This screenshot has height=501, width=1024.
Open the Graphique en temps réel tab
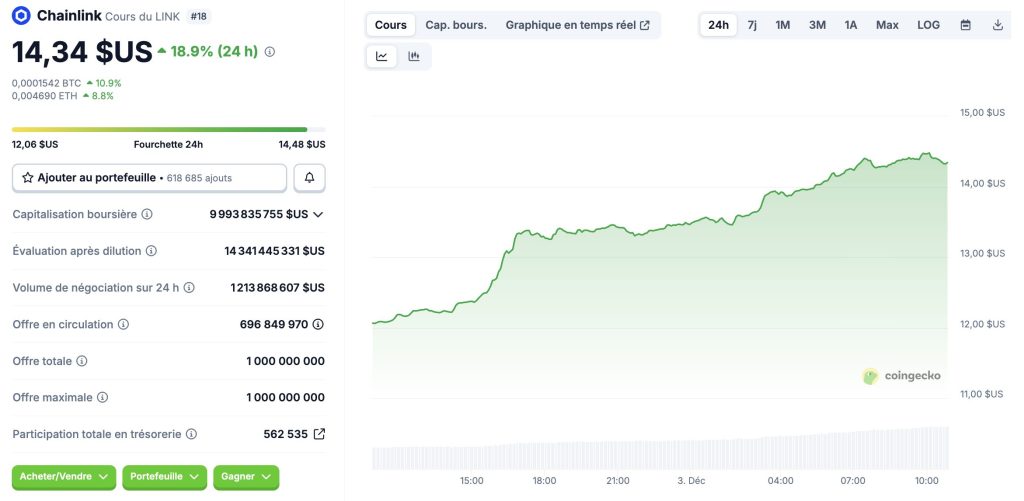[x=577, y=25]
